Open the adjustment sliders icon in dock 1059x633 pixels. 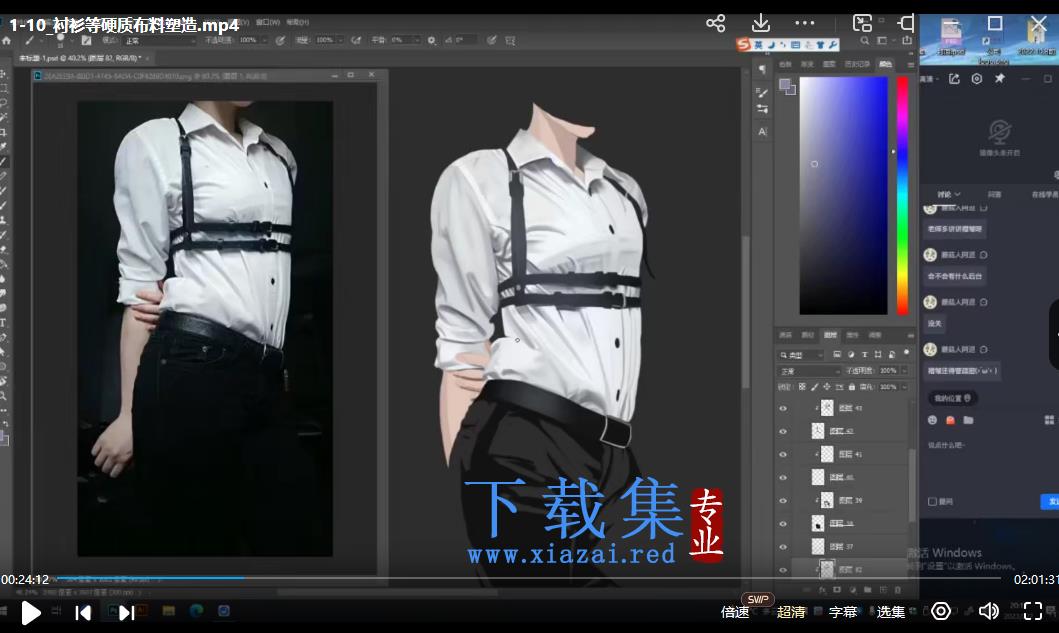(x=763, y=109)
